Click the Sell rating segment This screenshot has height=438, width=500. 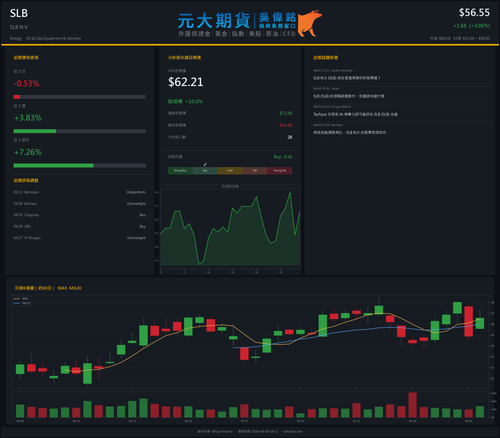(255, 171)
